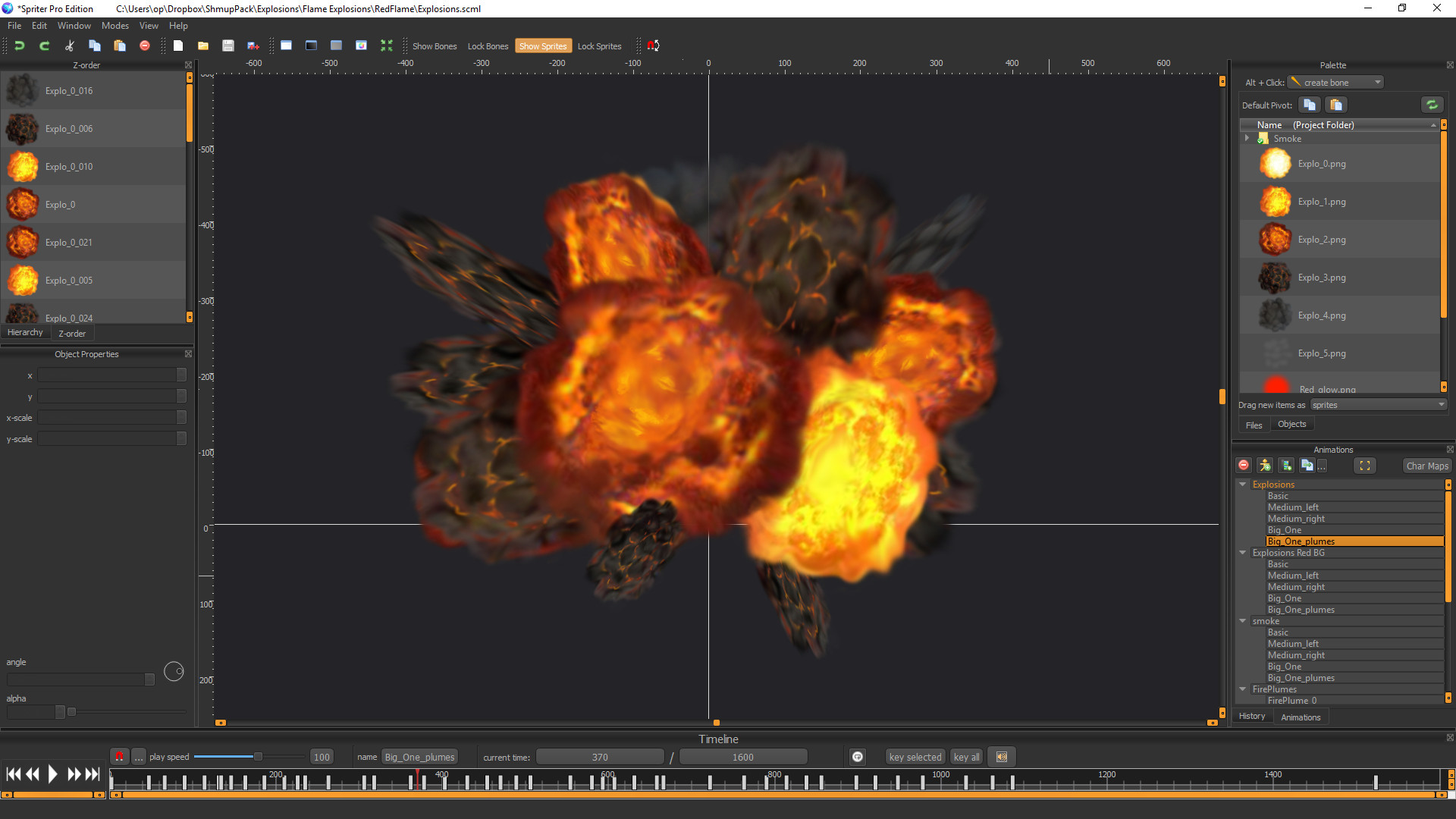1456x819 pixels.
Task: Click the Char Maps button
Action: pos(1426,465)
